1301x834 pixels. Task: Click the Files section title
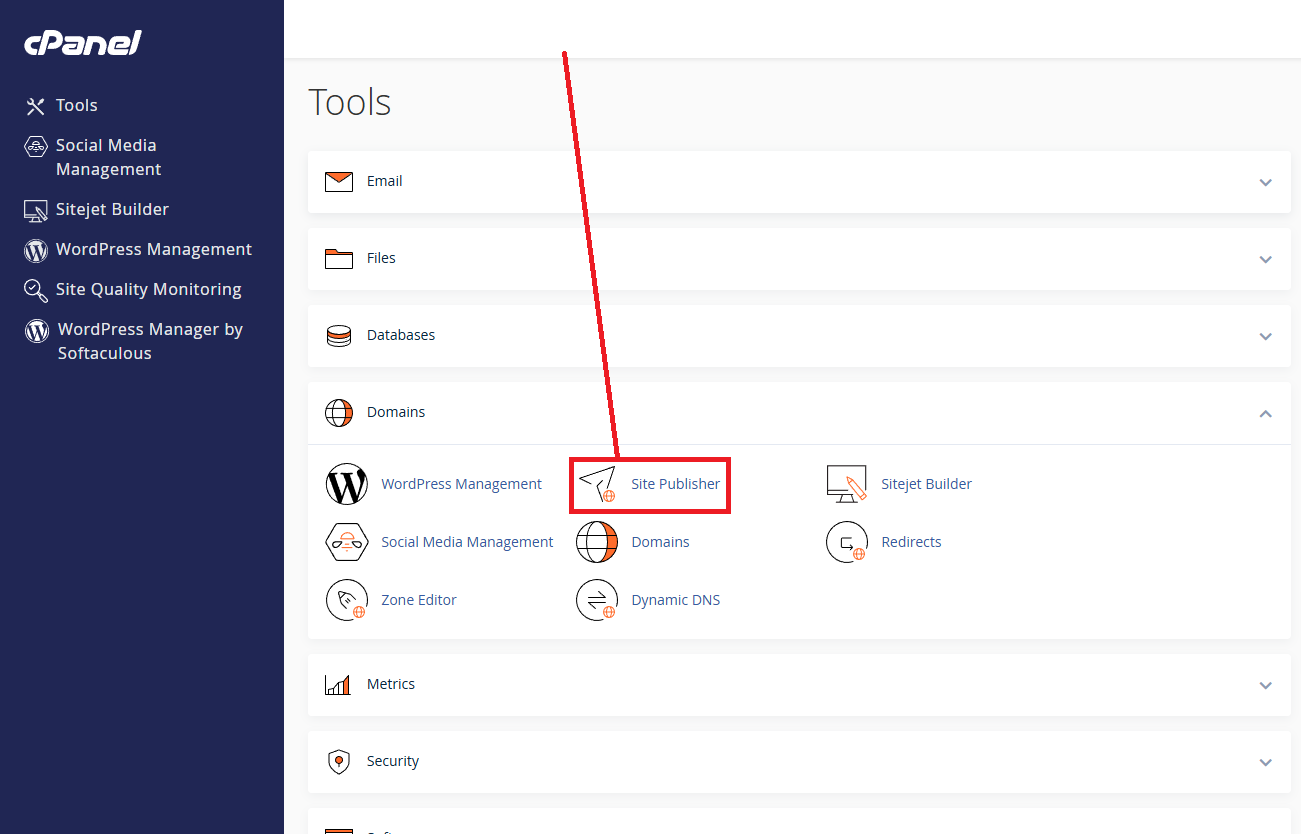(381, 258)
